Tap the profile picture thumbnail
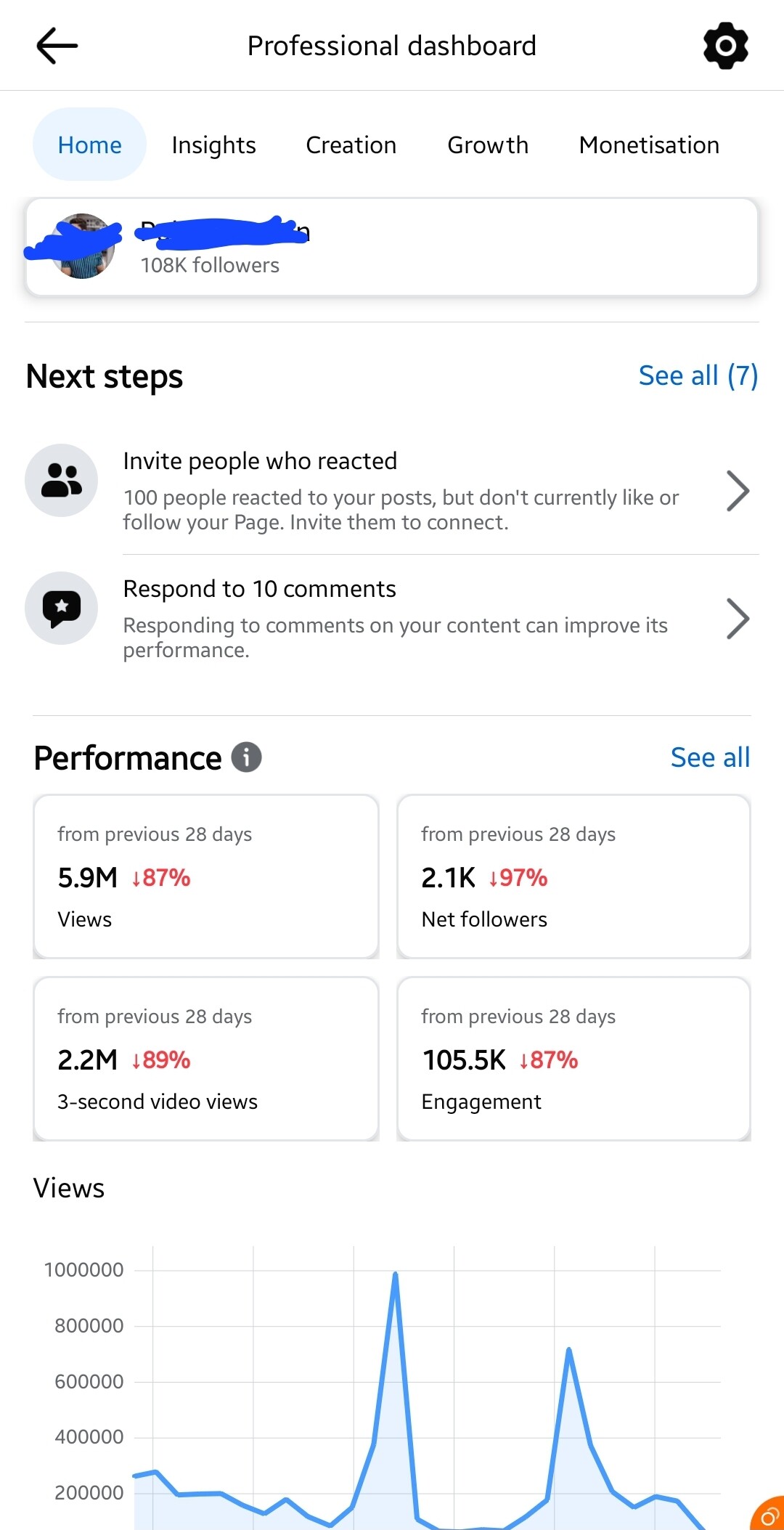Image resolution: width=784 pixels, height=1530 pixels. (x=82, y=246)
